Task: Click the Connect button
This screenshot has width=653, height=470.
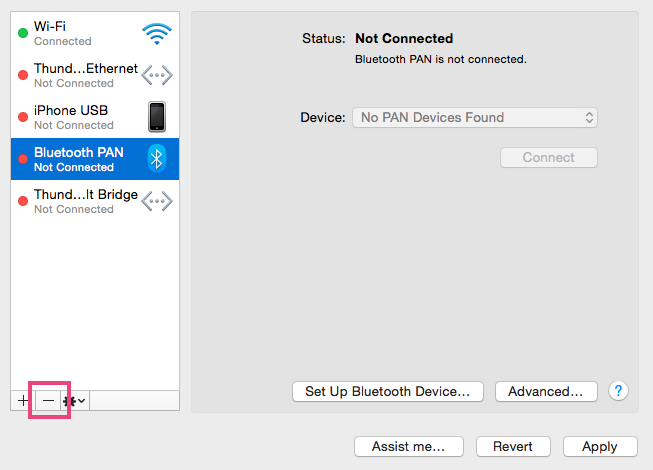Action: click(x=548, y=157)
